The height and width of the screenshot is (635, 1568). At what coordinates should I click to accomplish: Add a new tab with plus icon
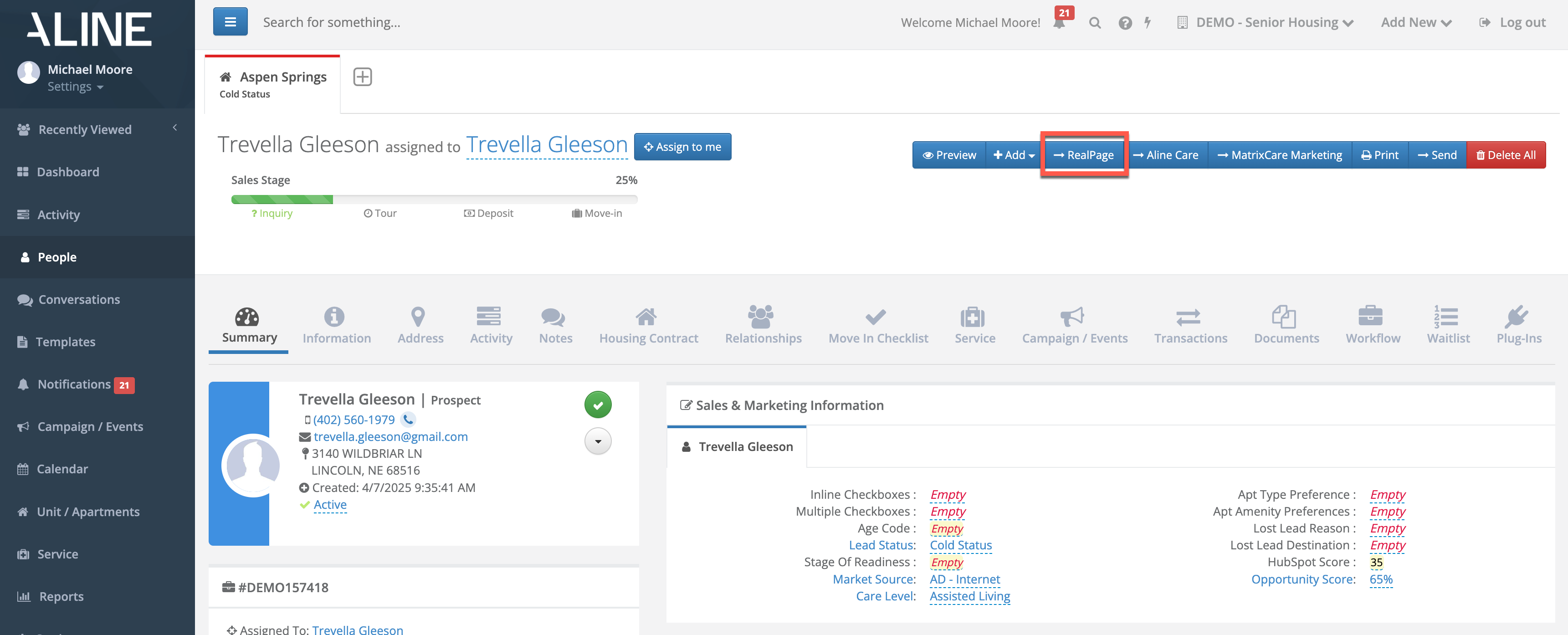(x=362, y=77)
